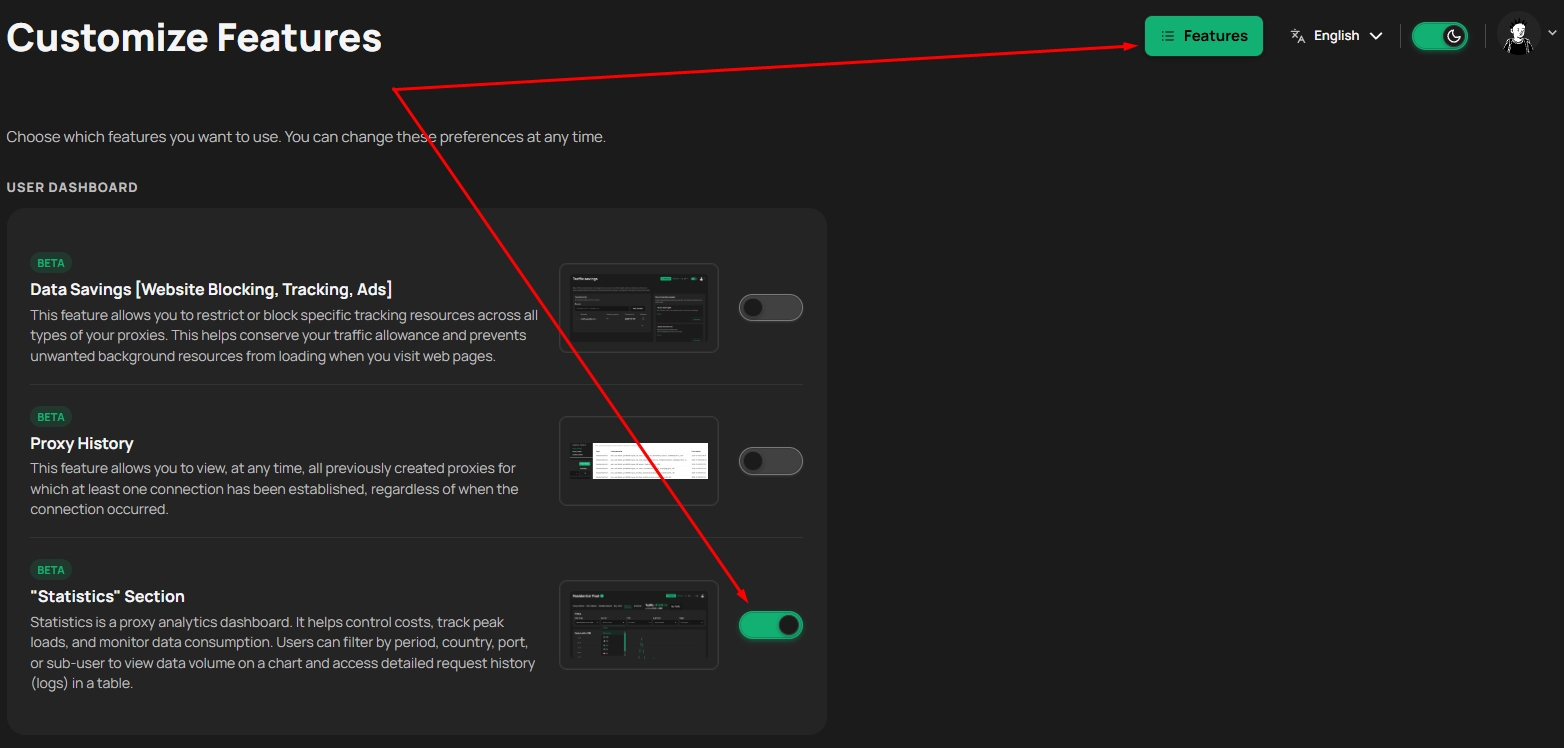Click the Customize Features page heading

(x=194, y=38)
